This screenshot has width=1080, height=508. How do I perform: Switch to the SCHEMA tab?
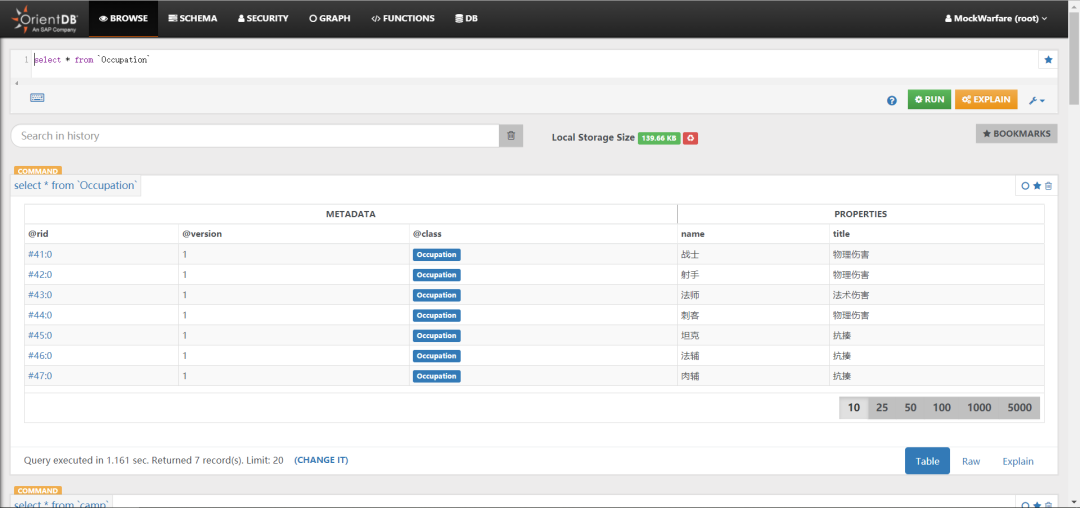(193, 19)
